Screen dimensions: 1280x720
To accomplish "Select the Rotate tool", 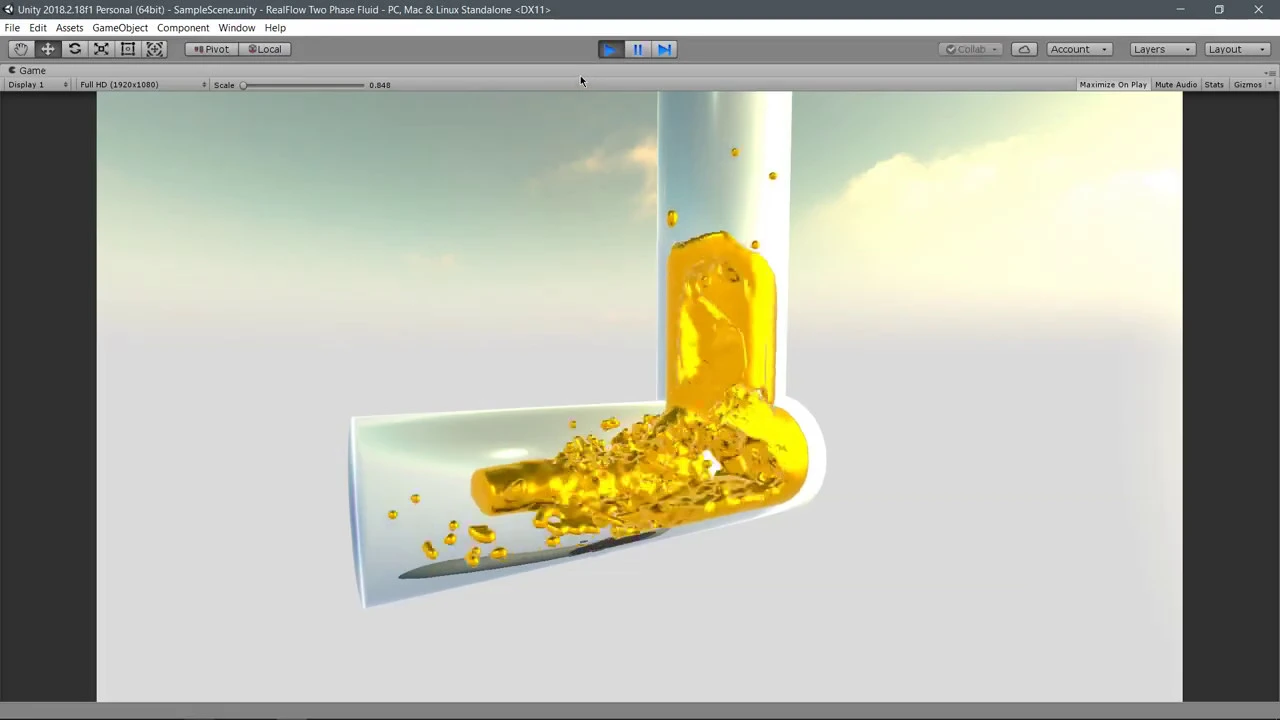I will 75,49.
